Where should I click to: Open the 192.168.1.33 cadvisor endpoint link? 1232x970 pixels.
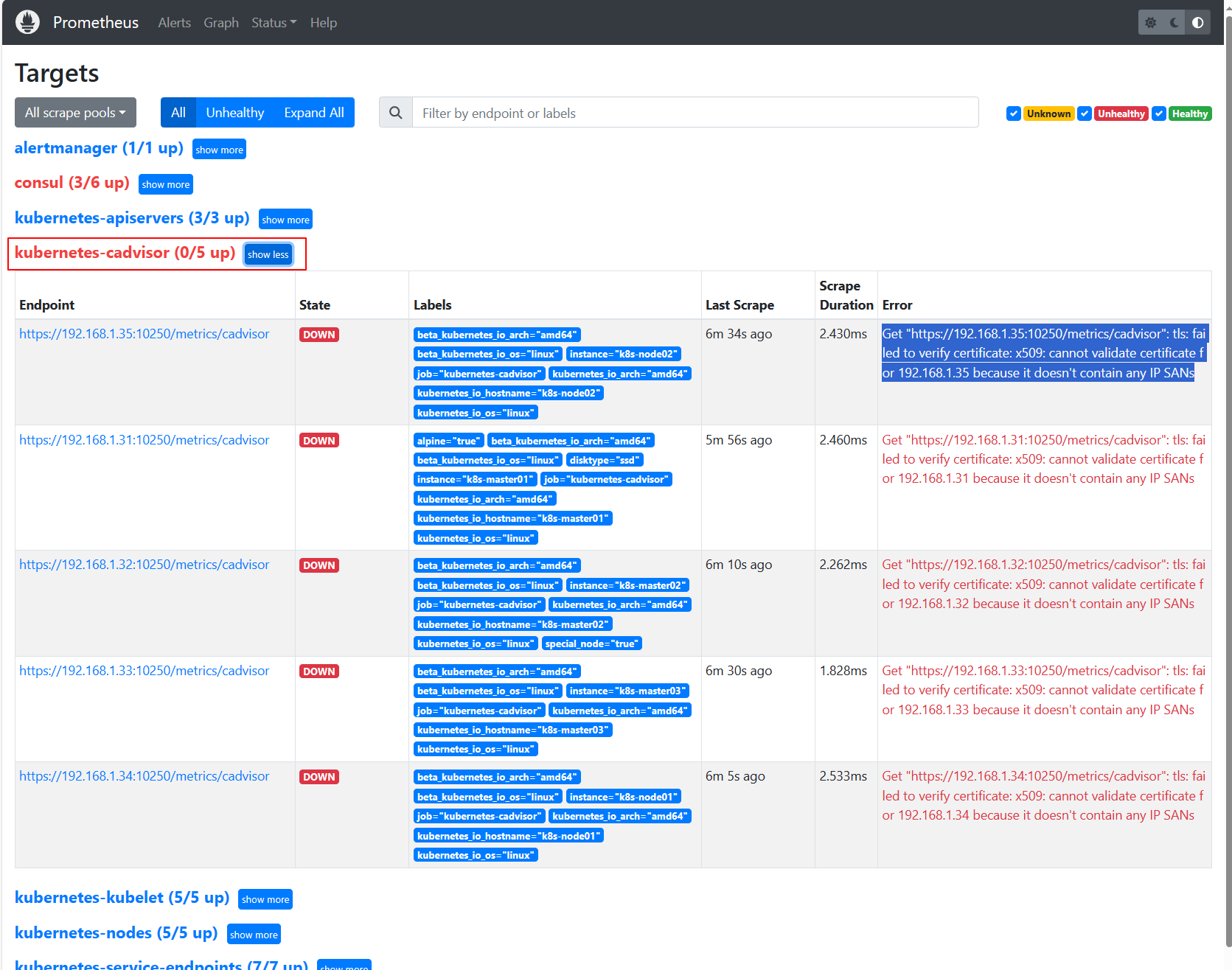[x=145, y=671]
